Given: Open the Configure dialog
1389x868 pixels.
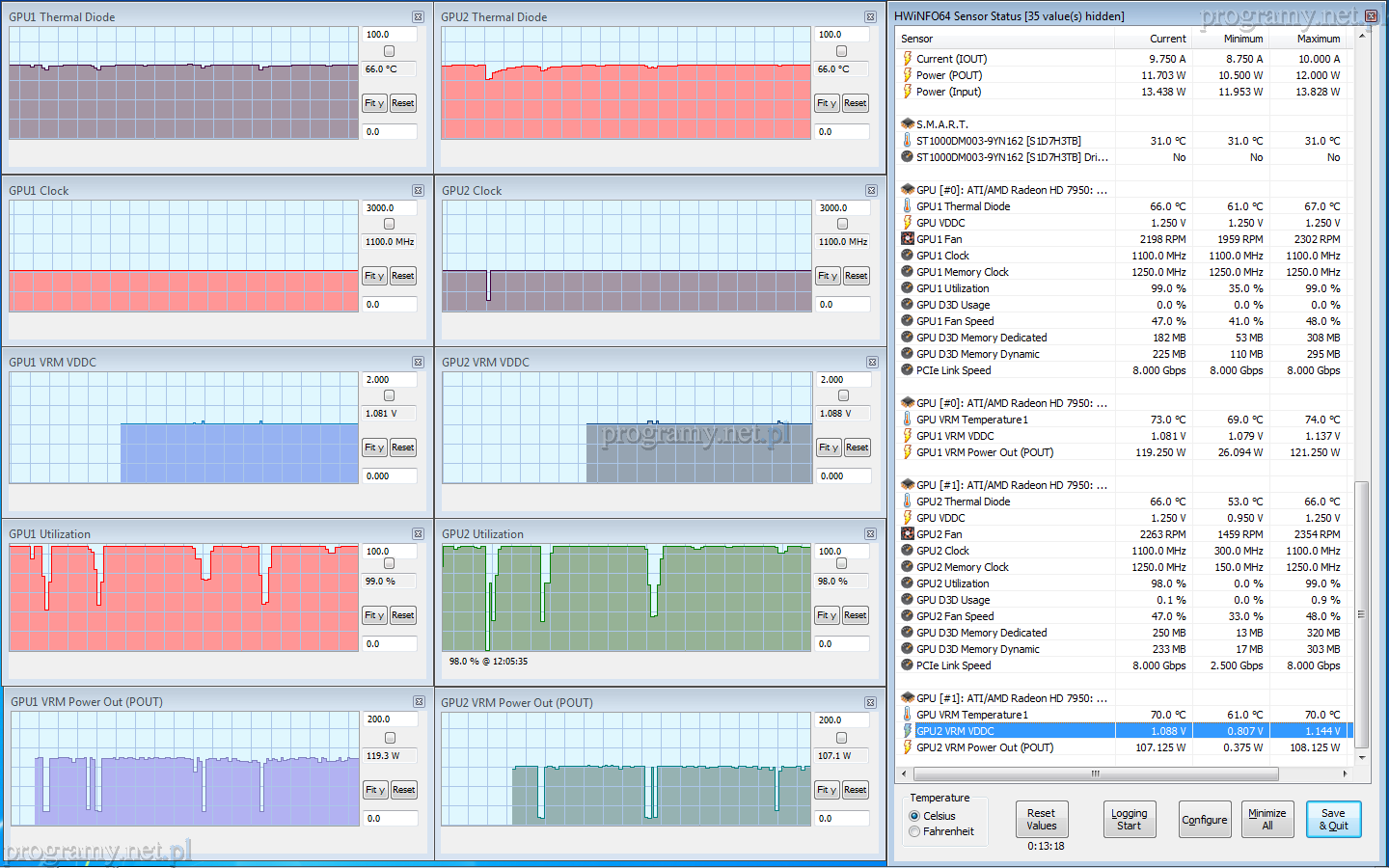Looking at the screenshot, I should (x=1205, y=820).
